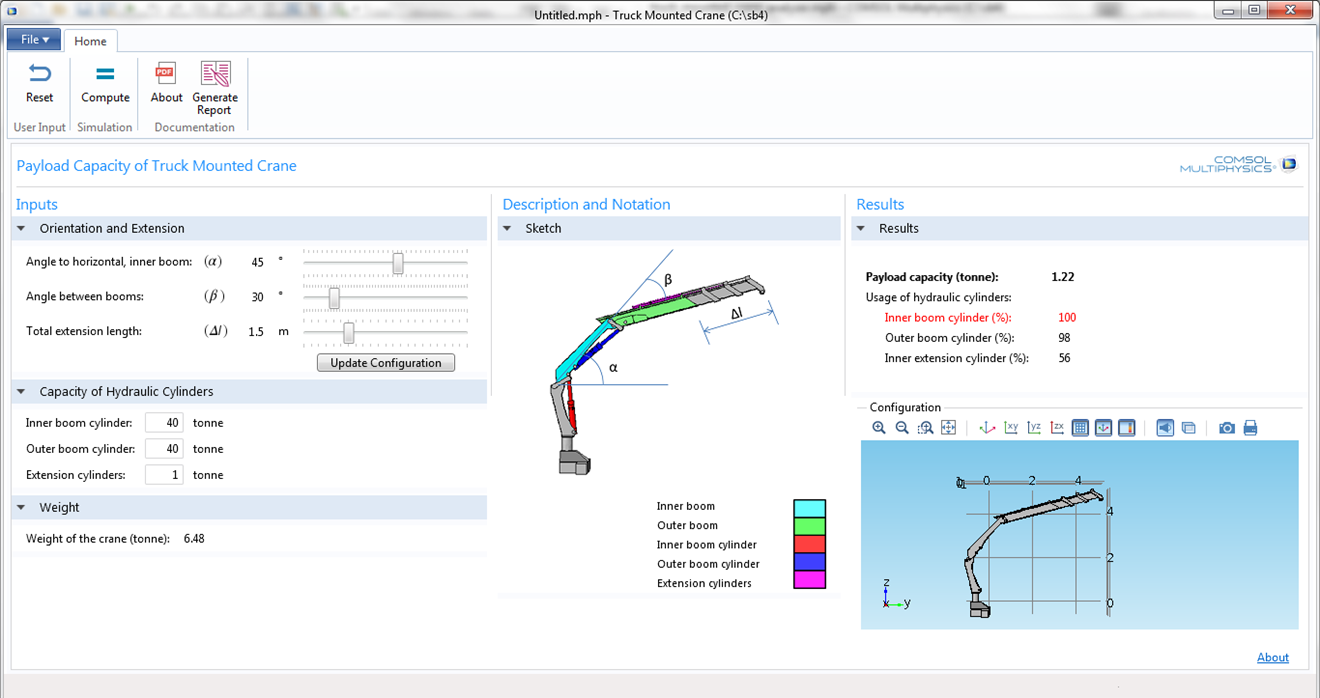The width and height of the screenshot is (1320, 698).
Task: Click the Zoom In icon in Configuration toolbar
Action: 879,428
